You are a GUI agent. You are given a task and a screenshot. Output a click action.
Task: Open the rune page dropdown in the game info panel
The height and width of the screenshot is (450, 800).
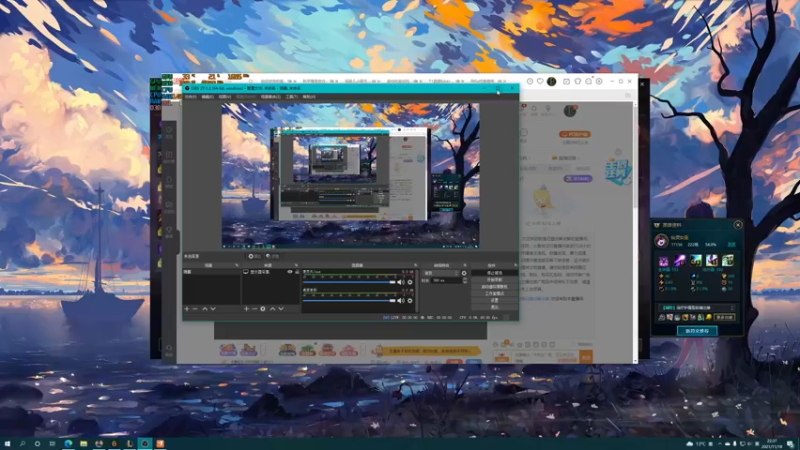point(697,308)
